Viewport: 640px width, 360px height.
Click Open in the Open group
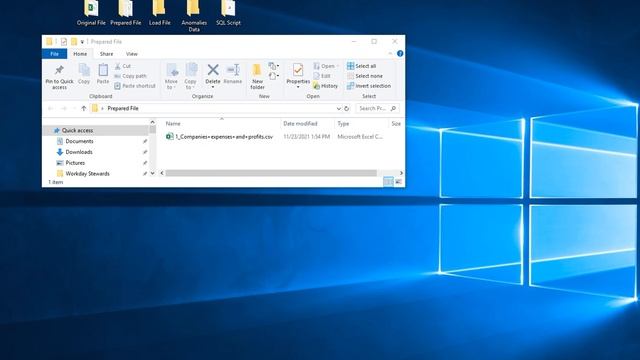click(x=326, y=66)
